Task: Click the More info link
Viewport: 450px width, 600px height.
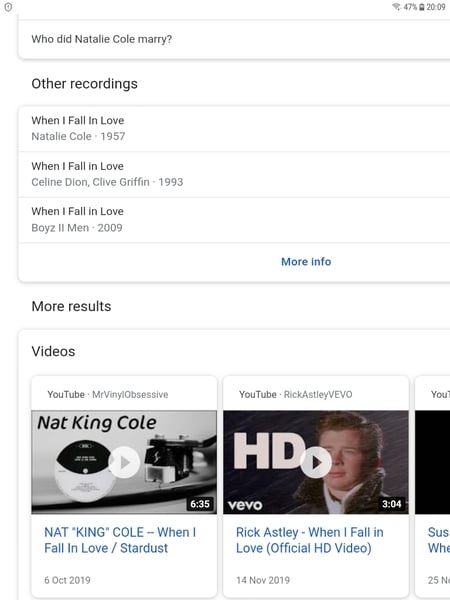Action: (306, 262)
